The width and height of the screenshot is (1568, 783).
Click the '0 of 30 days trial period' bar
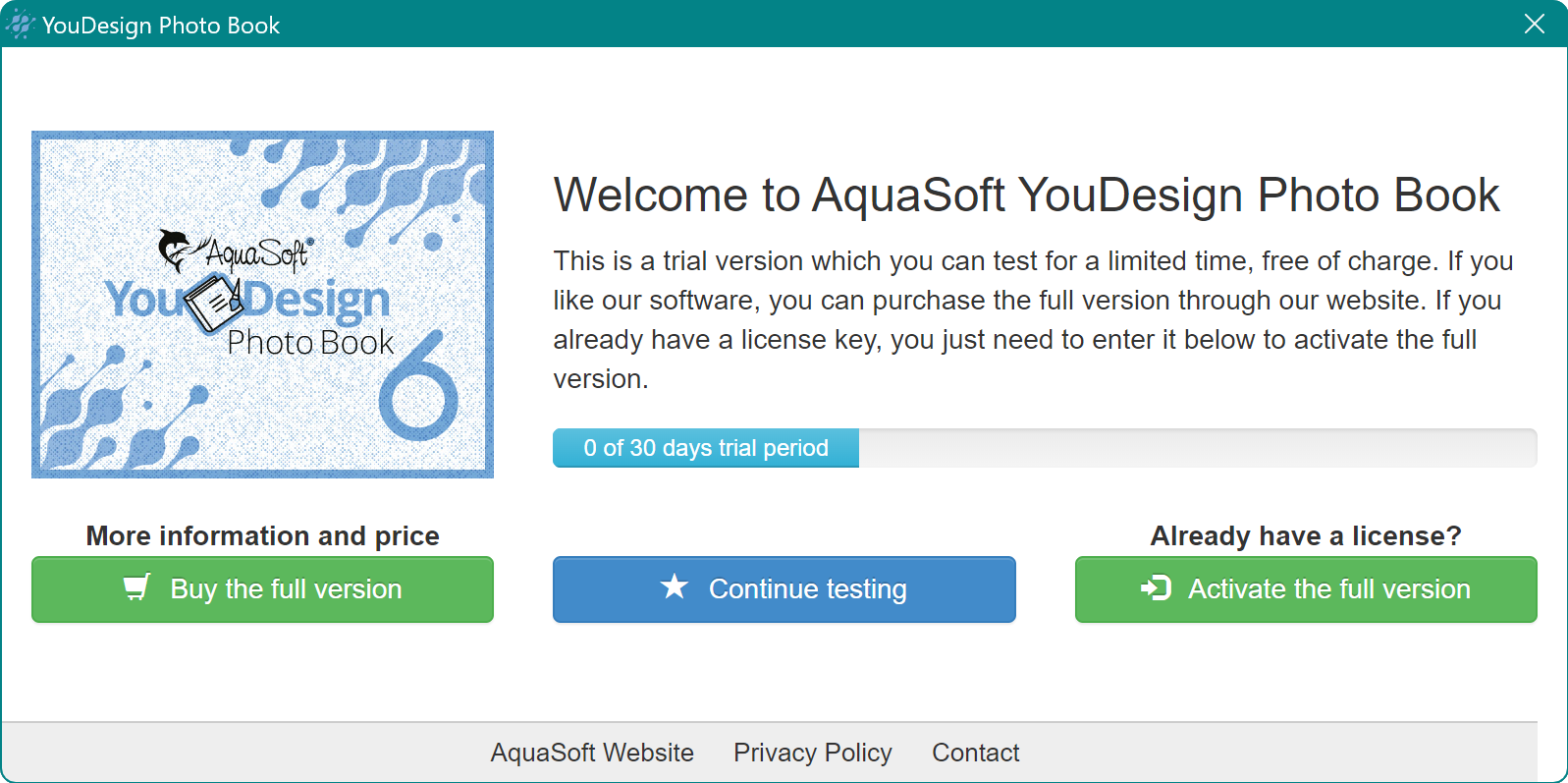(705, 448)
